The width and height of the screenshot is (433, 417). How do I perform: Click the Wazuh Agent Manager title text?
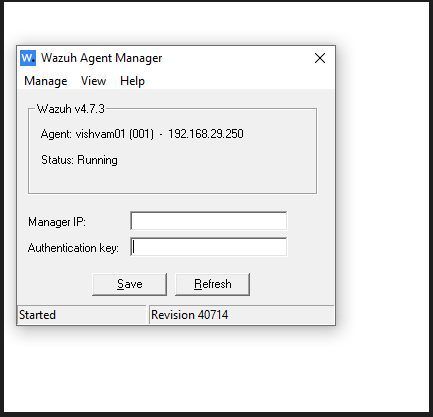(x=102, y=58)
